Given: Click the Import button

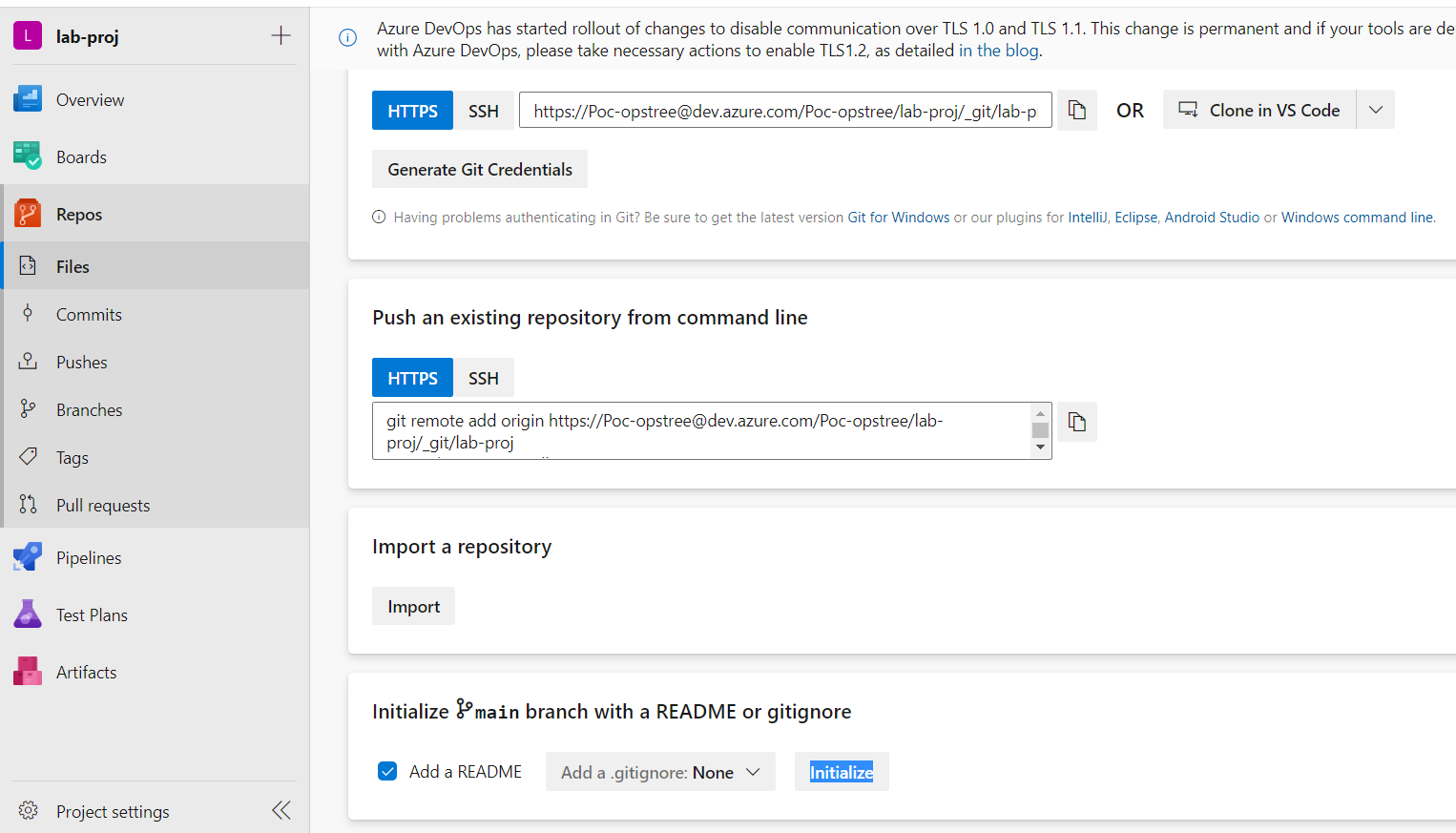Looking at the screenshot, I should 413,606.
